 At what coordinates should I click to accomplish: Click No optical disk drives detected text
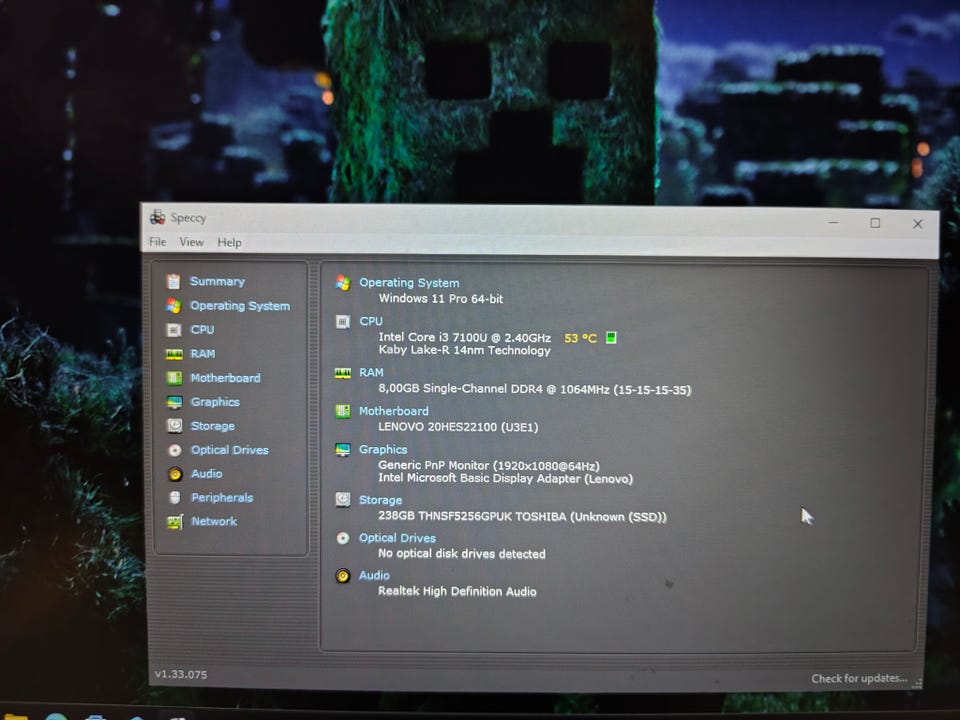click(462, 553)
